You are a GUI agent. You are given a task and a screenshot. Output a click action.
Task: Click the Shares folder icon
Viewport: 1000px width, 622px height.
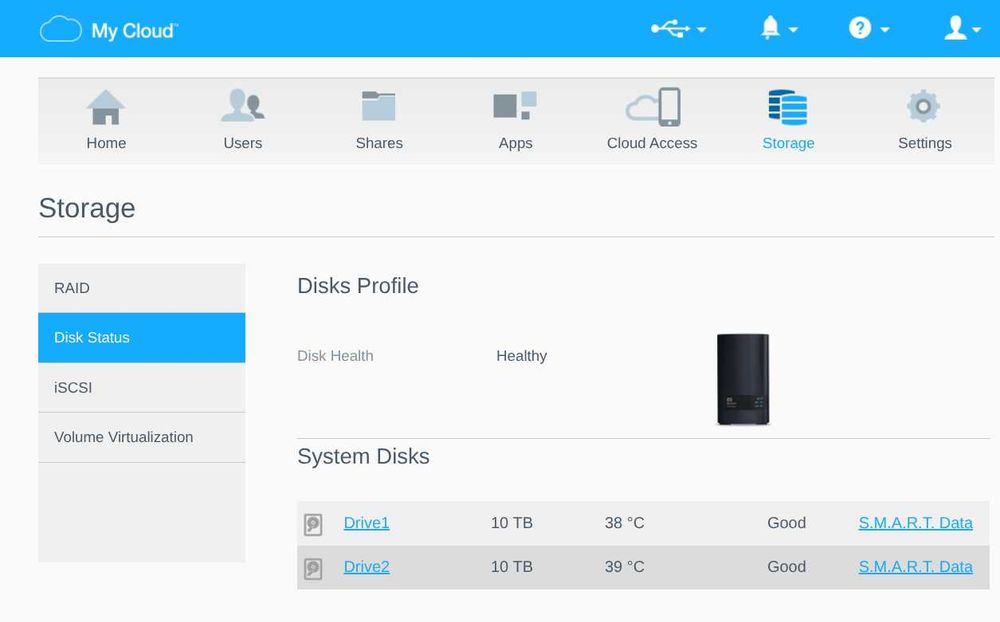(x=379, y=106)
